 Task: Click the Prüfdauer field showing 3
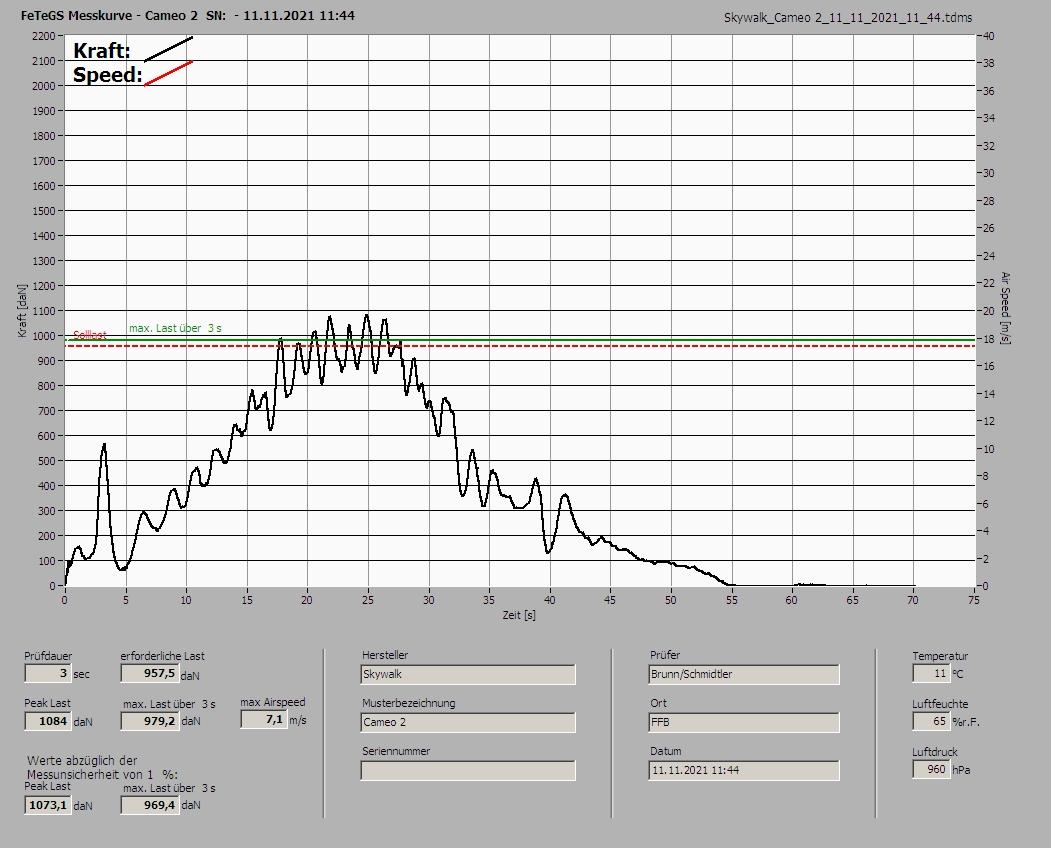[x=48, y=673]
